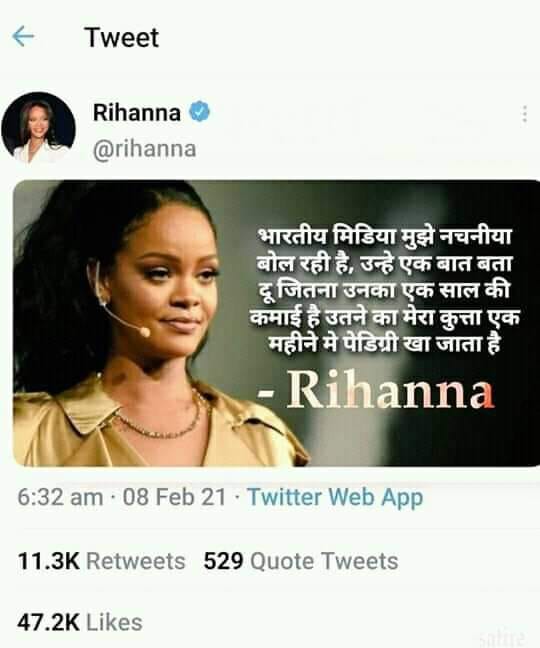View the 11.3K Retweets list

click(x=101, y=561)
